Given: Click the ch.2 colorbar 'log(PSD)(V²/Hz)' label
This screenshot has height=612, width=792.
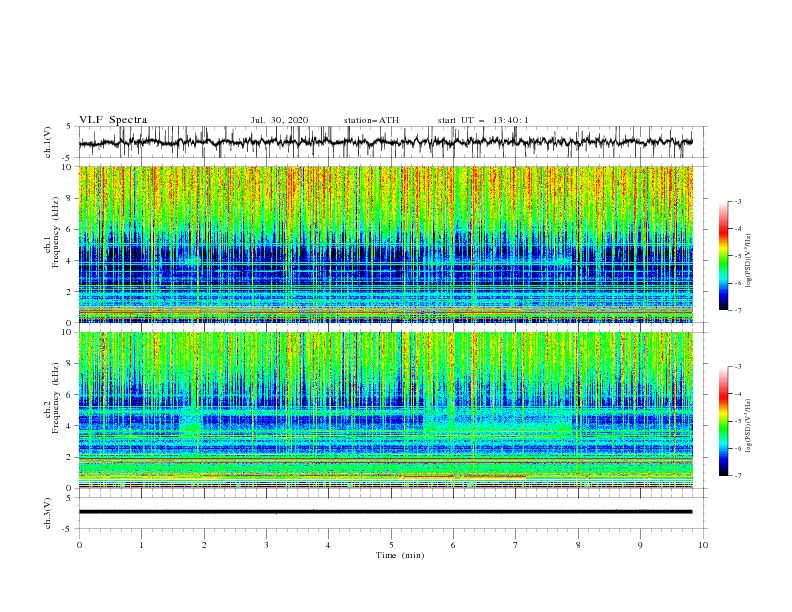Looking at the screenshot, I should click(749, 426).
